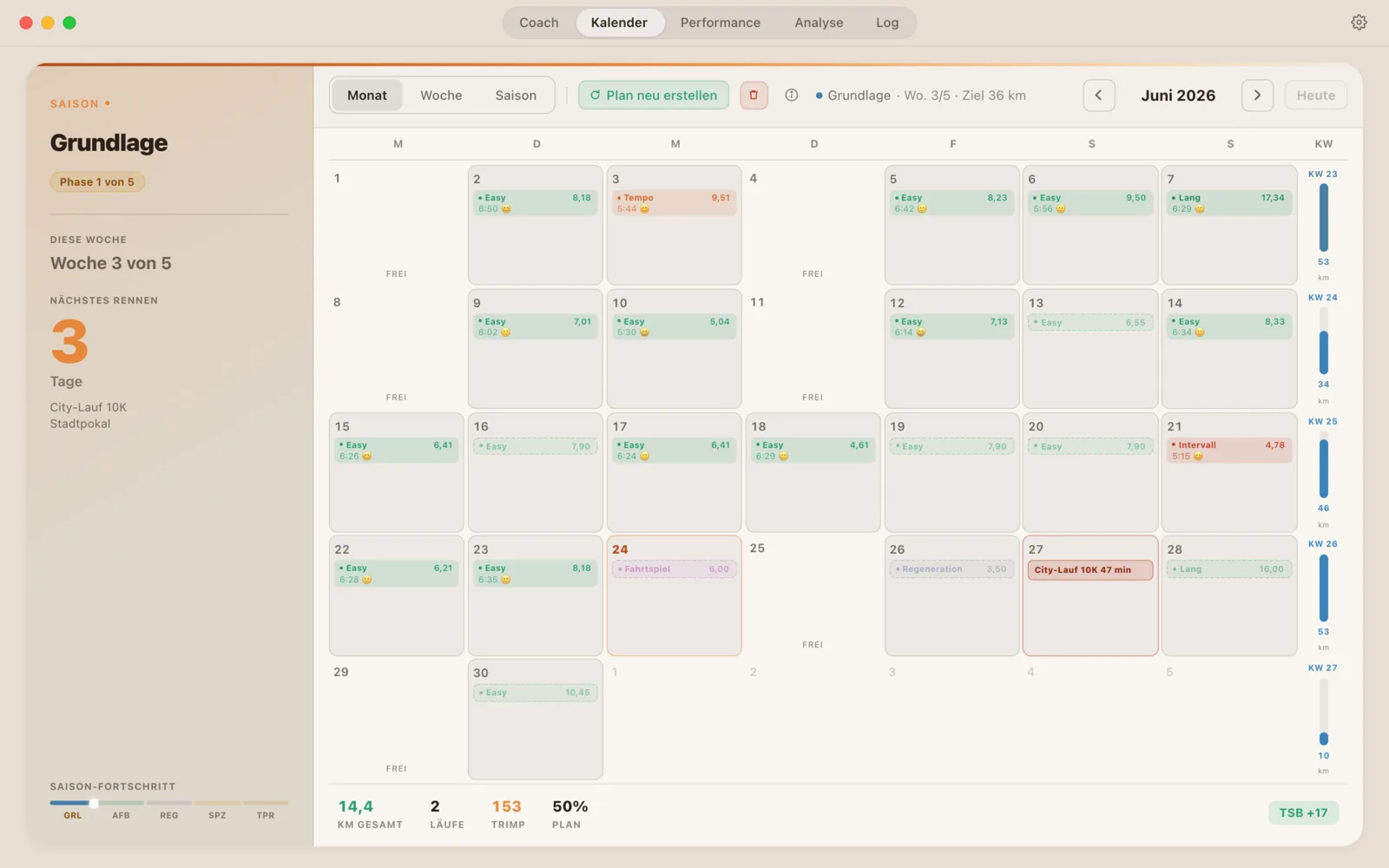
Task: Open the Easy workout on June 10
Action: pyautogui.click(x=674, y=327)
